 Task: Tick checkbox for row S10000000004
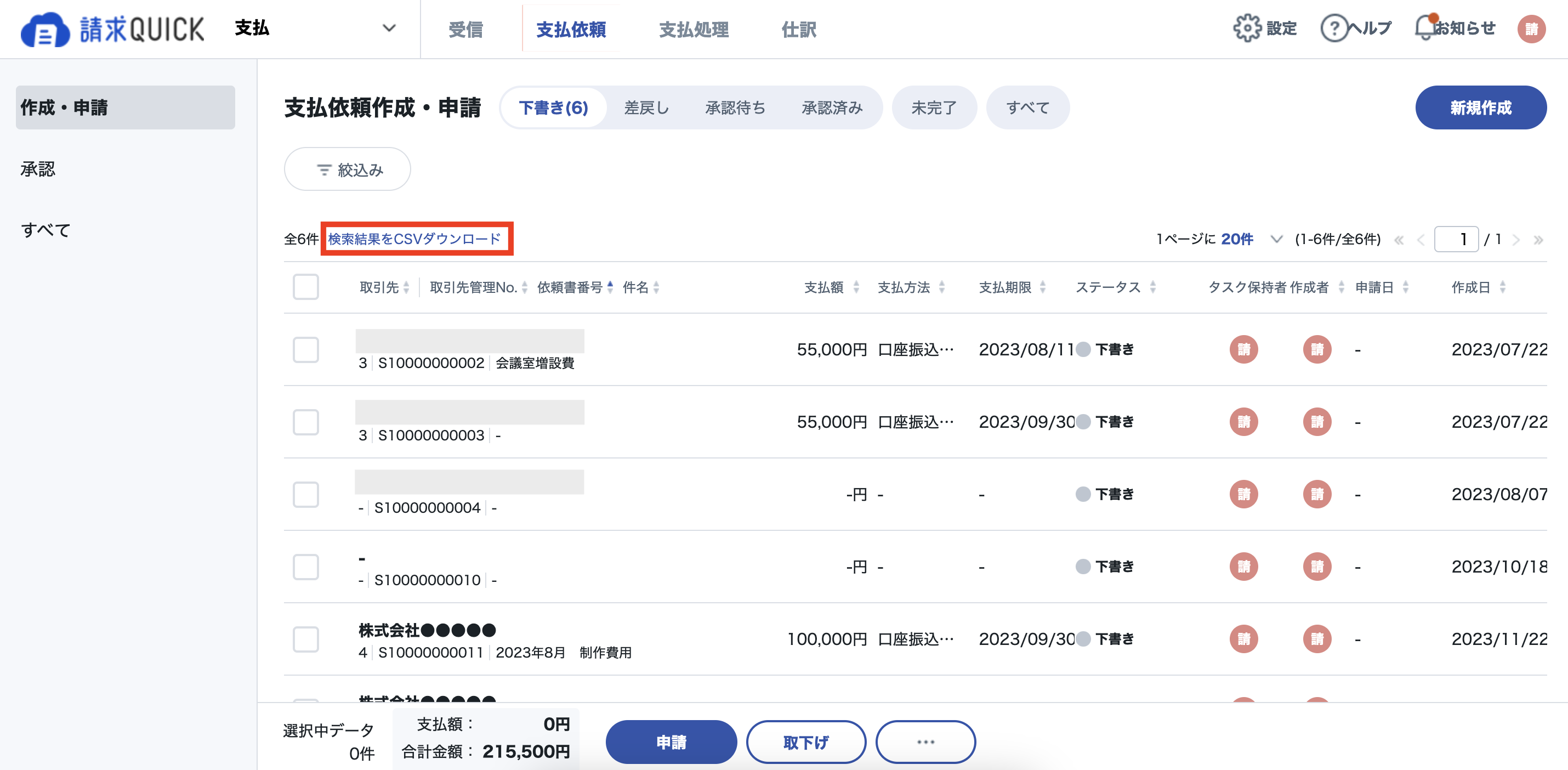(x=305, y=495)
